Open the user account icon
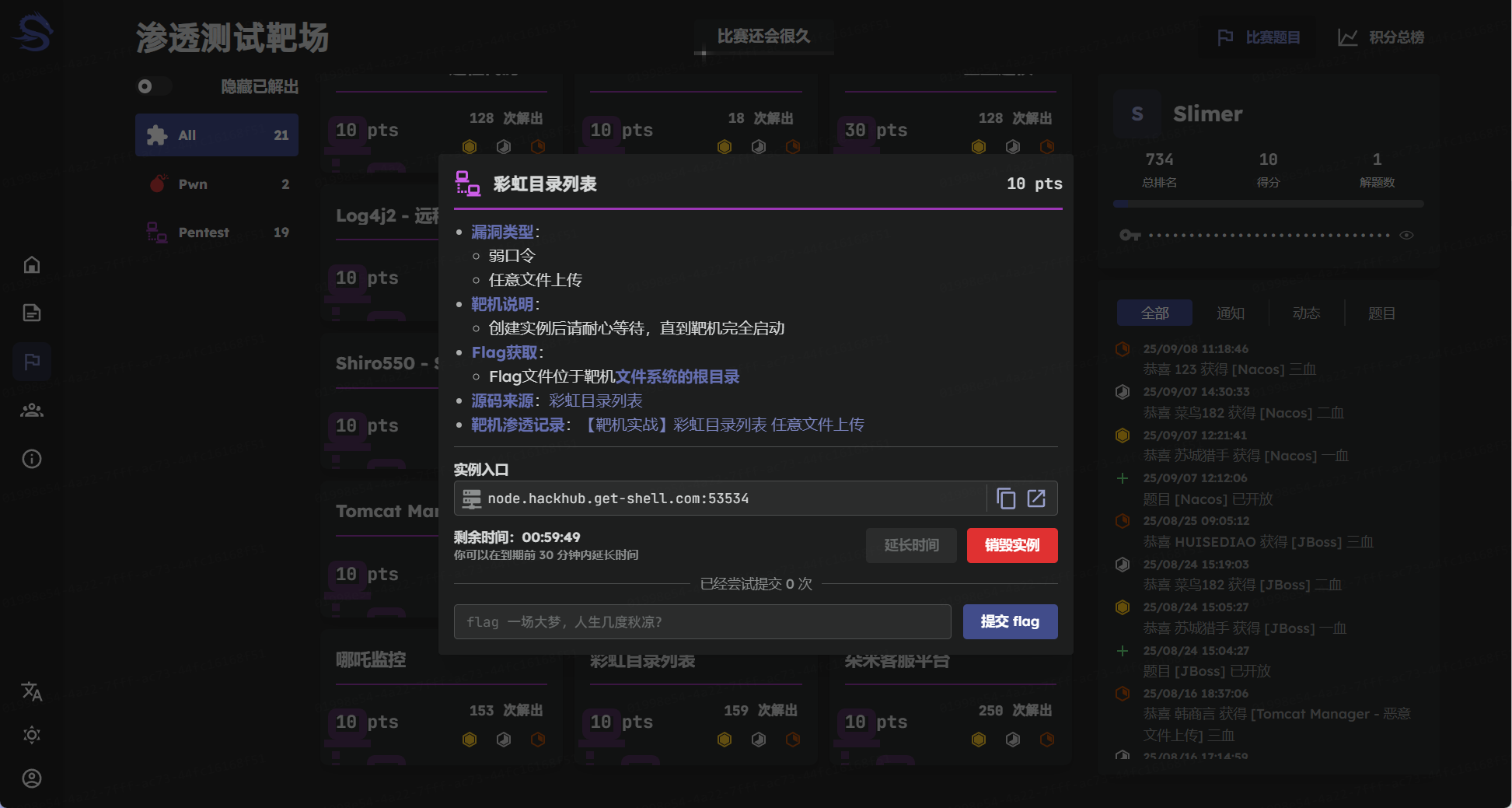The image size is (1512, 808). click(x=32, y=778)
